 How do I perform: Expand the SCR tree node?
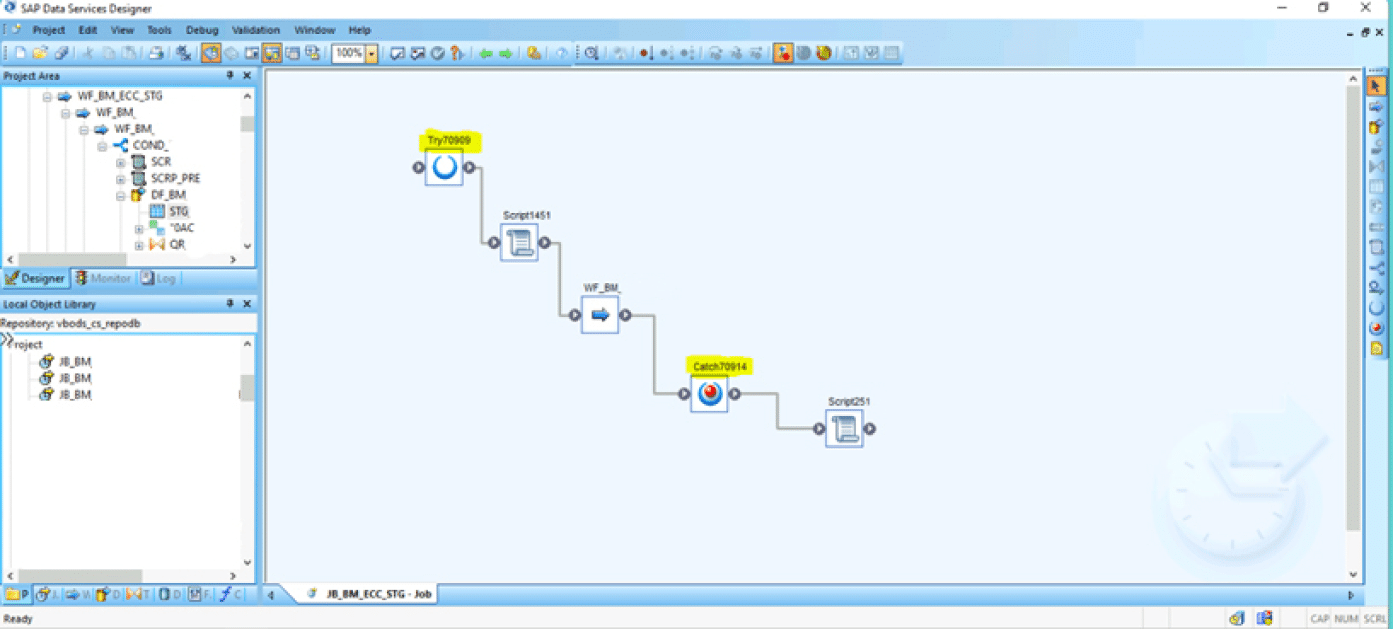(121, 162)
